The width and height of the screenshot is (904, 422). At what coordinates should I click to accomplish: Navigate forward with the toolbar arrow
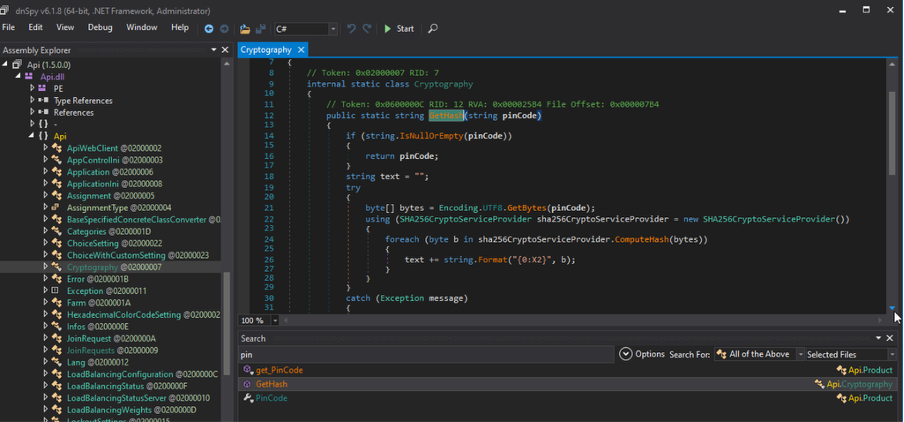224,29
